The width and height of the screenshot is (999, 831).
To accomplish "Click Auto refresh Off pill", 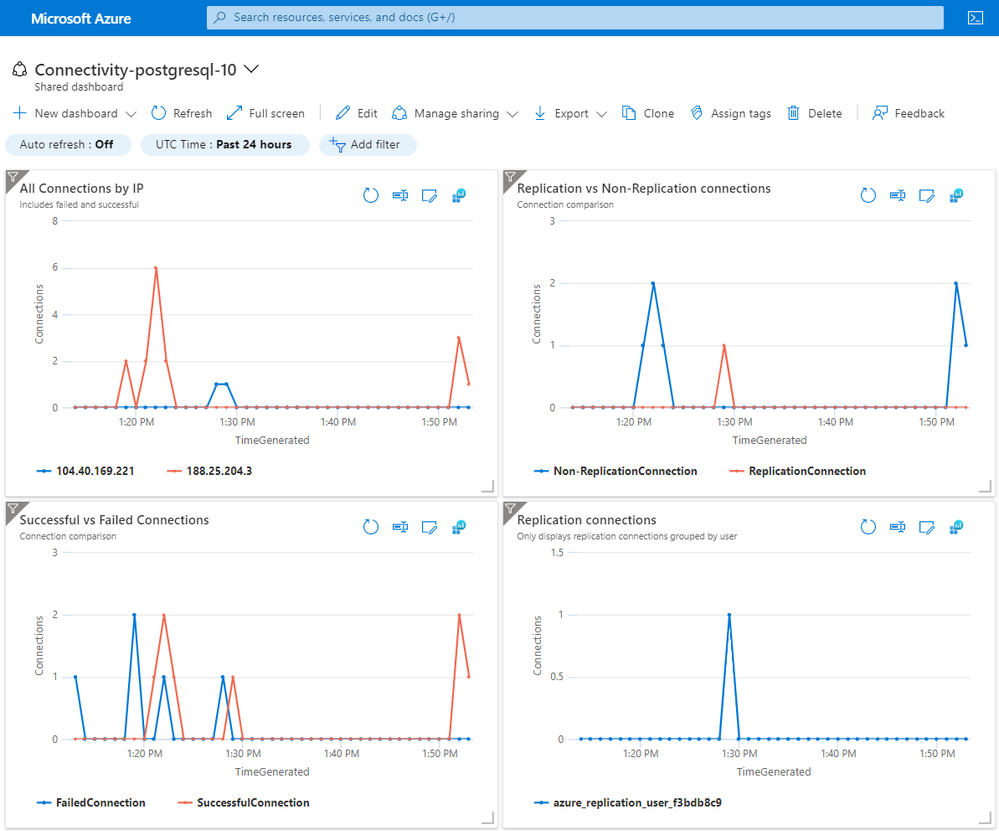I will (68, 145).
